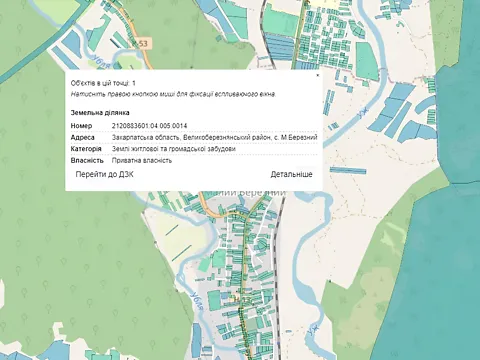Viewport: 480px width, 360px height.
Task: Click the Приватна власність ownership value
Action: point(142,160)
